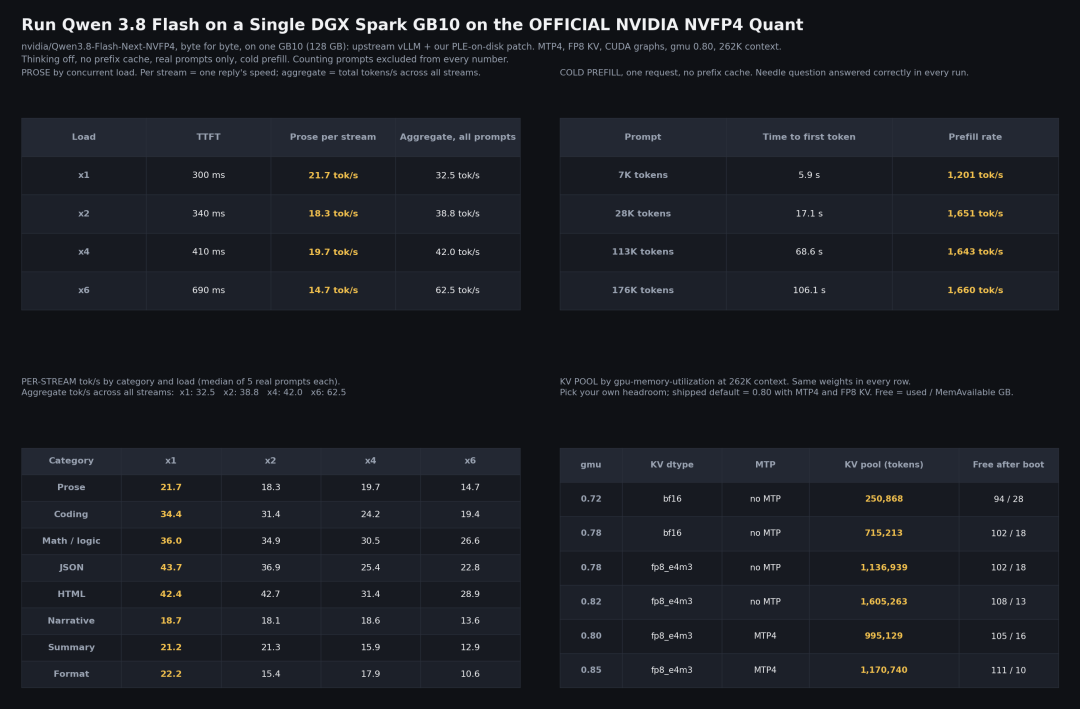Select the "62.5 tok/s" aggregate value
The width and height of the screenshot is (1080, 709).
tap(457, 290)
